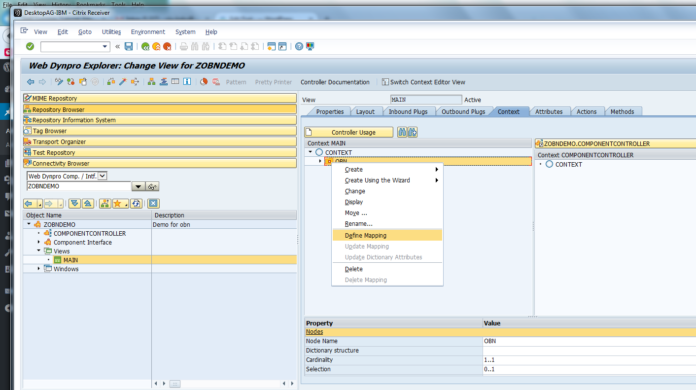Switch to the Methods tab

coord(622,112)
